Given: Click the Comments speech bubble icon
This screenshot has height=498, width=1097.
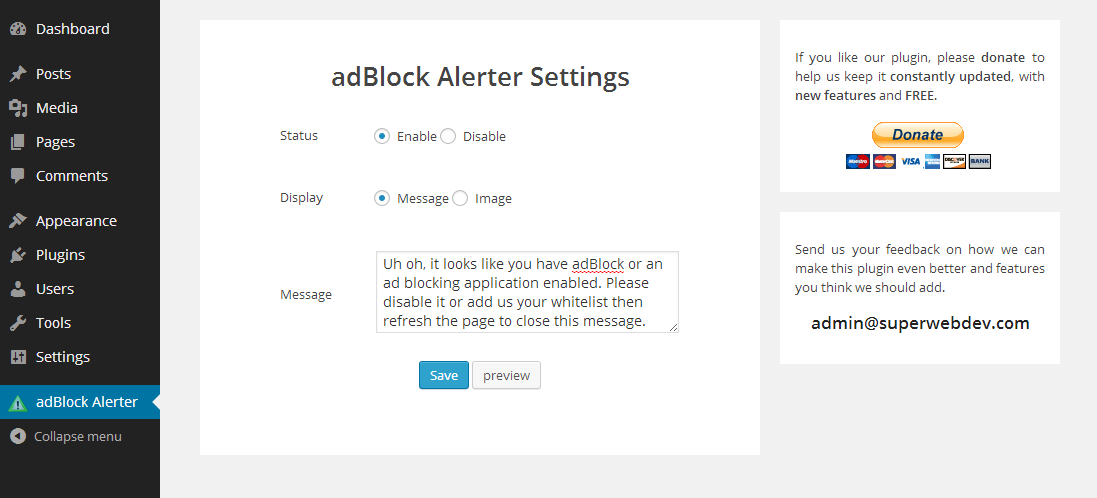Looking at the screenshot, I should pos(17,176).
